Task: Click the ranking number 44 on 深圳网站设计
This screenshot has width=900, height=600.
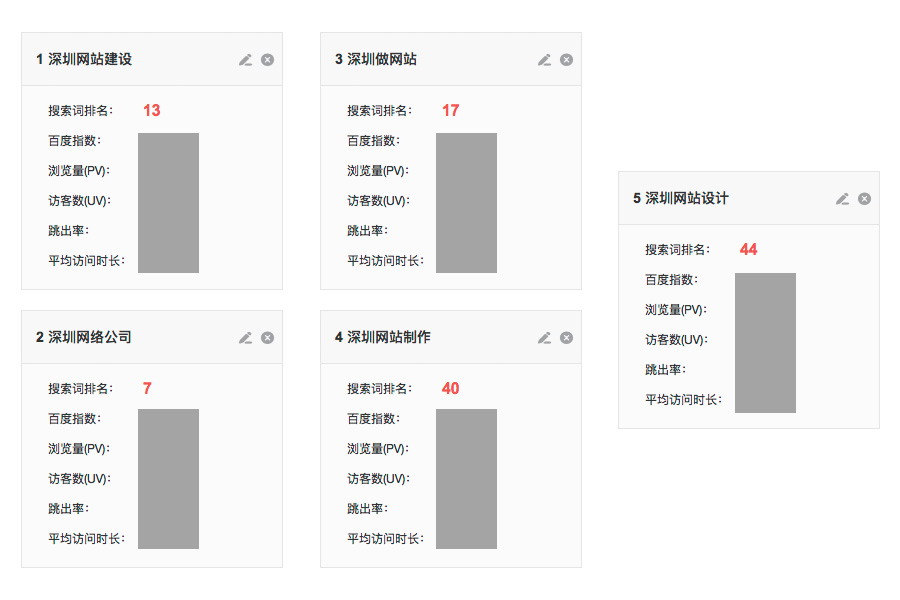Action: (x=748, y=249)
